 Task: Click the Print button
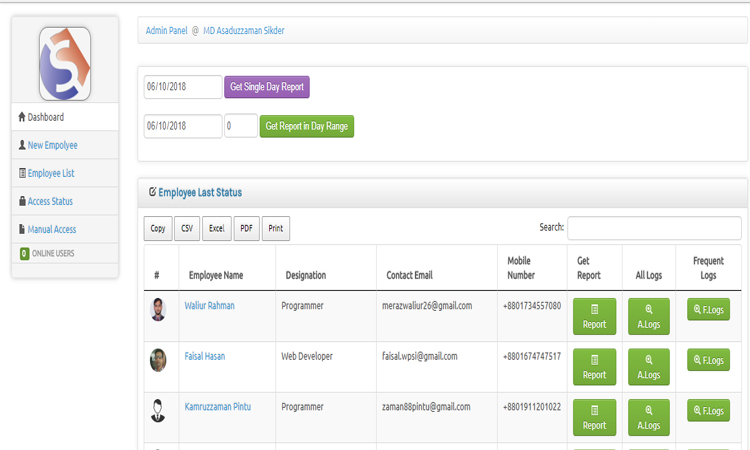pyautogui.click(x=276, y=229)
